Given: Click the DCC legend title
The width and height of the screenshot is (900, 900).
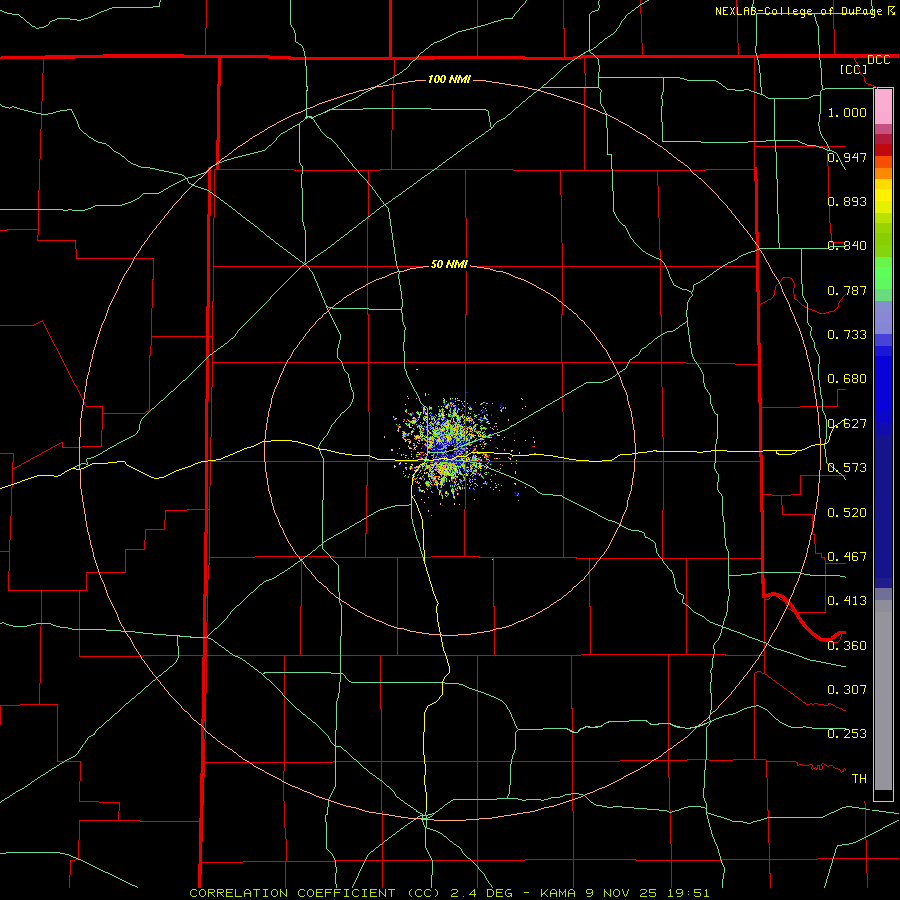Looking at the screenshot, I should coord(878,60).
